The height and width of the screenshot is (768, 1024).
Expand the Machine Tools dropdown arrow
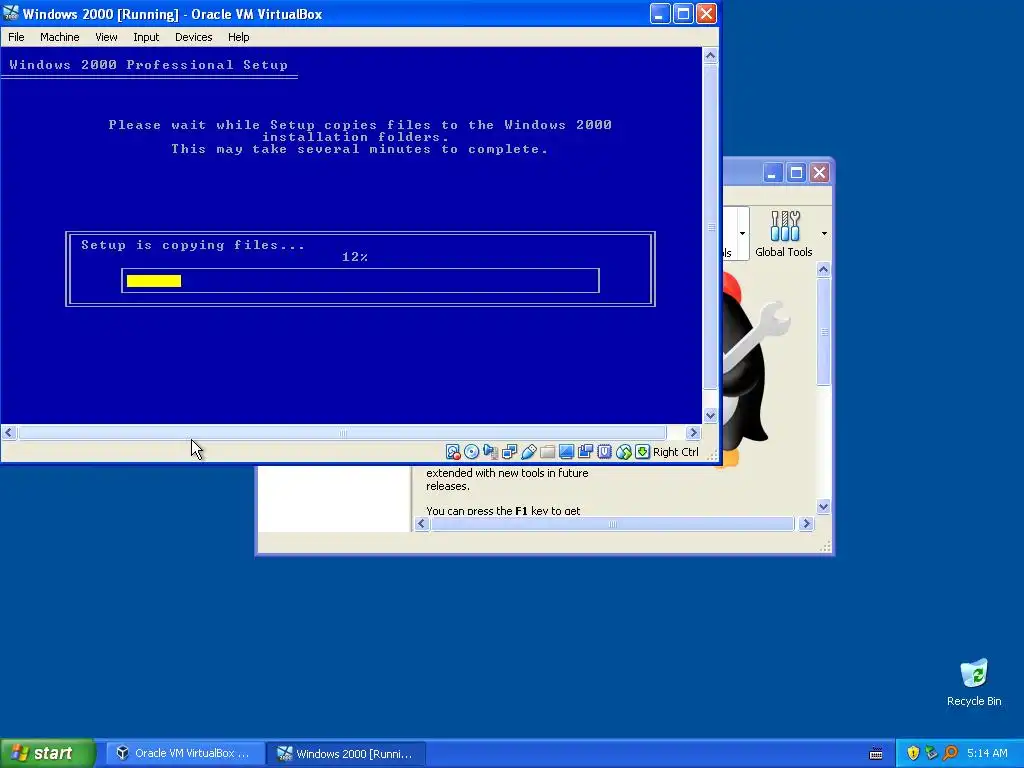click(x=743, y=233)
